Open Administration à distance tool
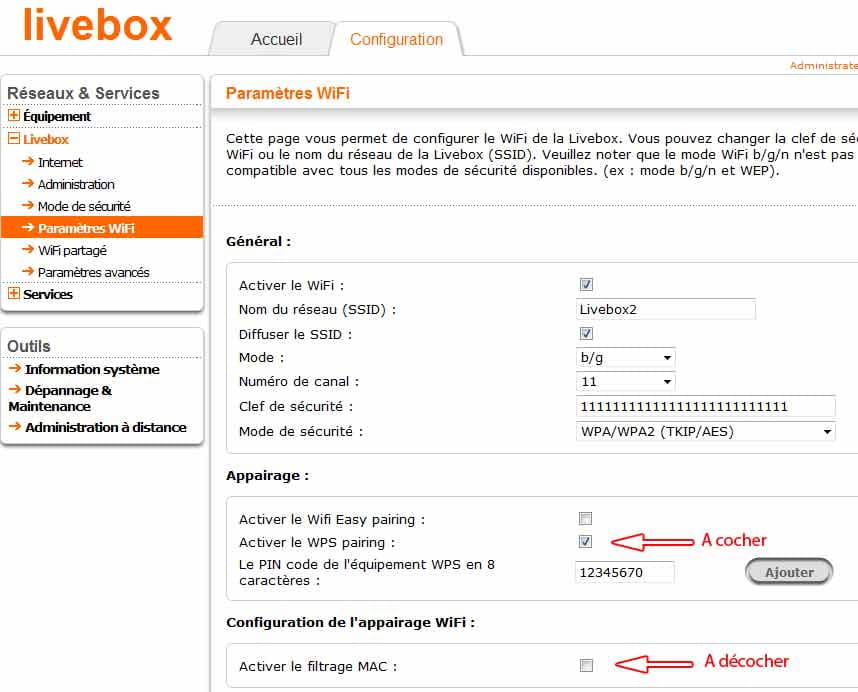 [106, 427]
